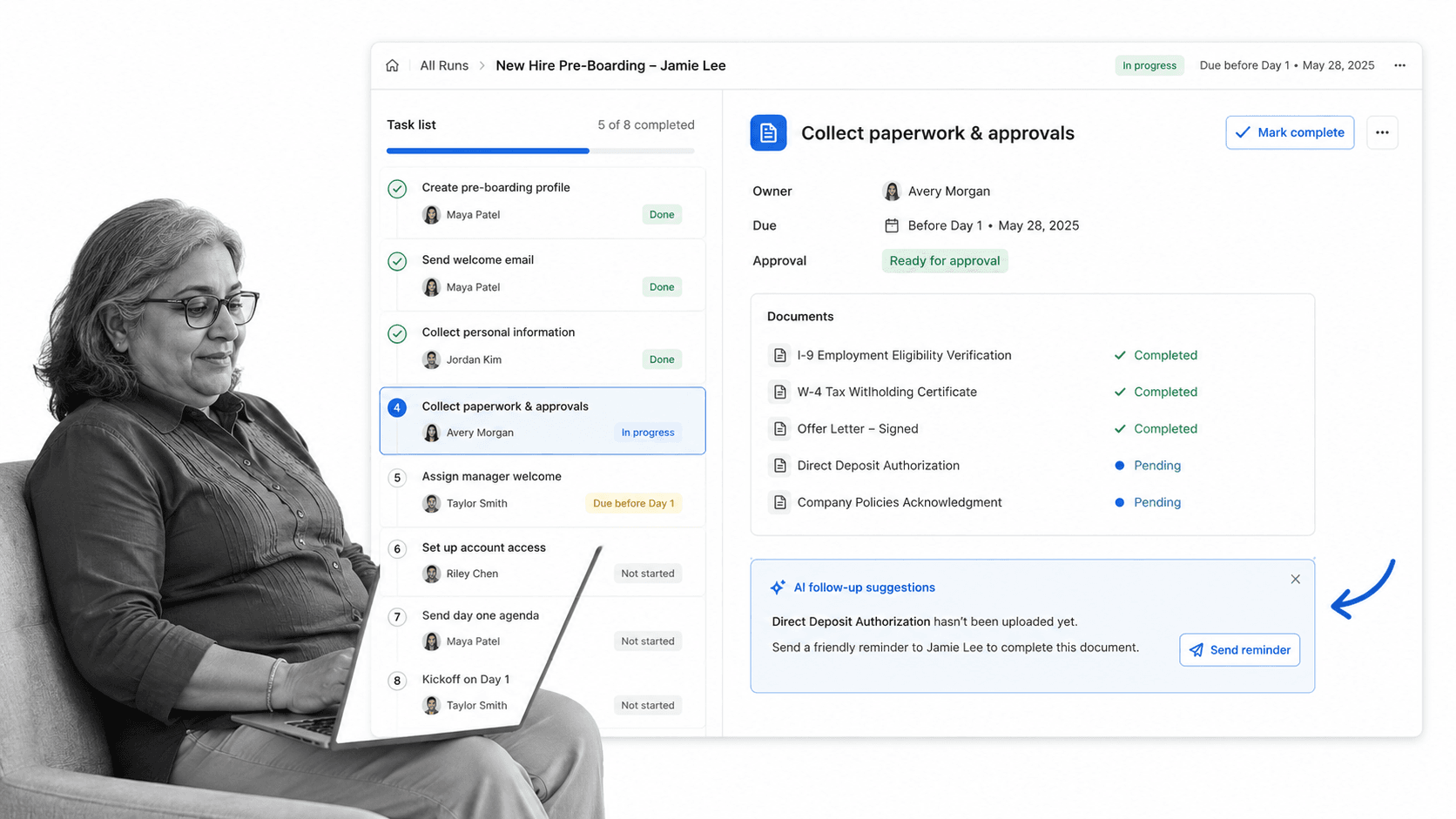Image resolution: width=1456 pixels, height=819 pixels.
Task: Select step 5 number circle
Action: [x=397, y=478]
